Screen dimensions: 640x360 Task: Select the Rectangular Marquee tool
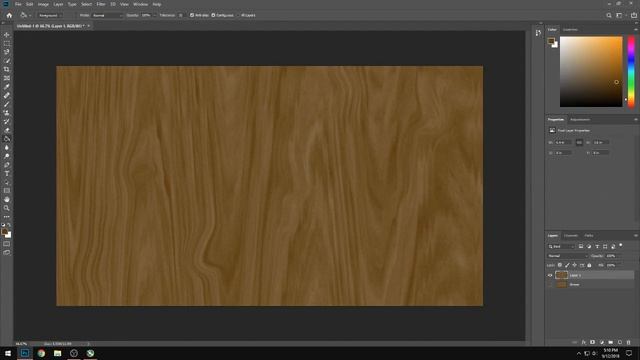tap(7, 43)
